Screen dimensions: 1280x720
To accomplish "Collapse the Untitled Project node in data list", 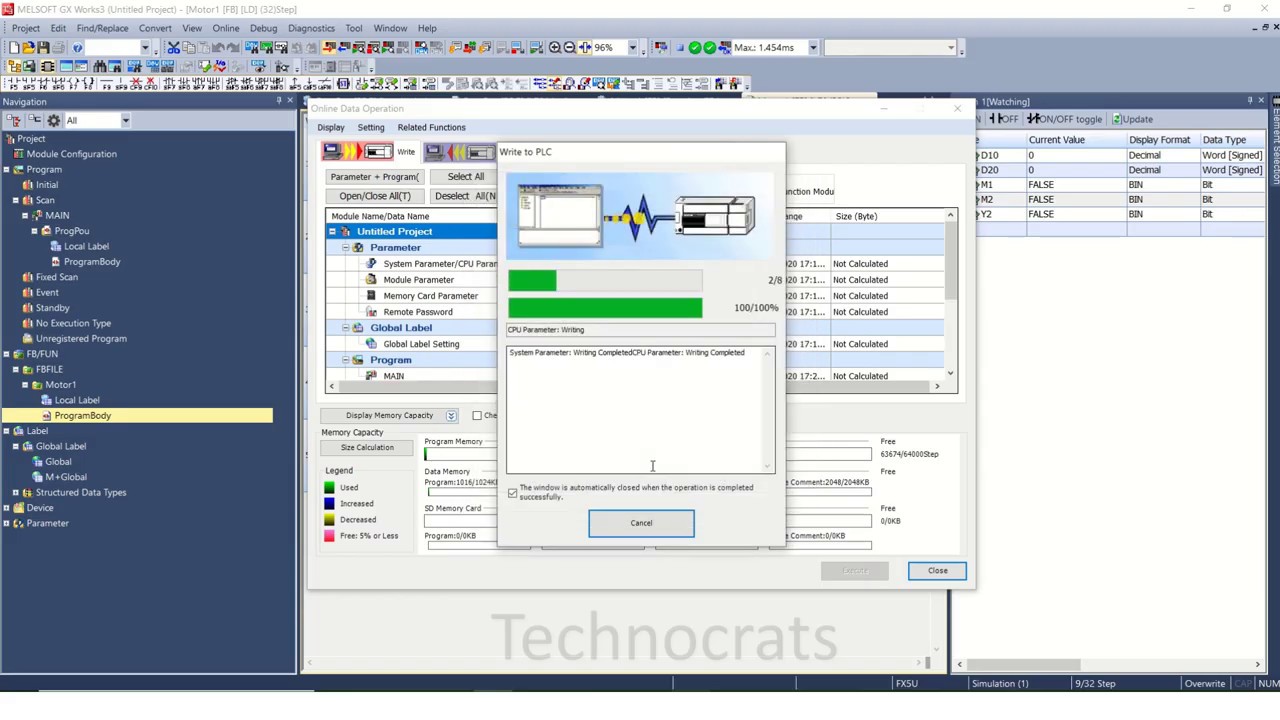I will pos(332,232).
